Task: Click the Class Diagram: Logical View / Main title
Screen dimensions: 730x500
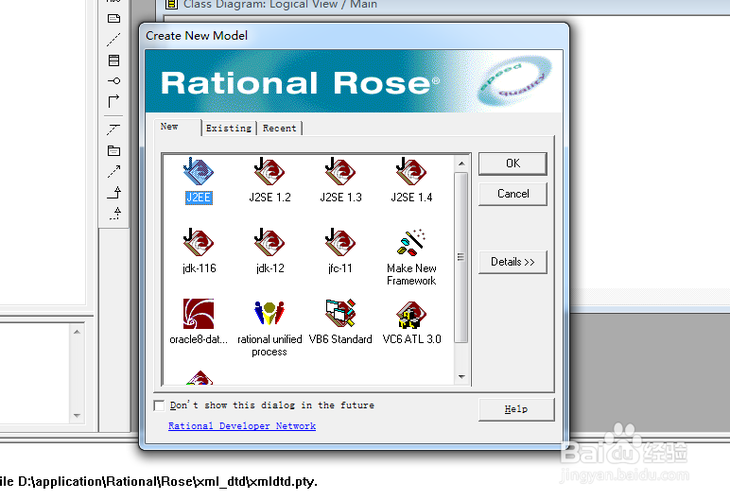Action: coord(280,5)
